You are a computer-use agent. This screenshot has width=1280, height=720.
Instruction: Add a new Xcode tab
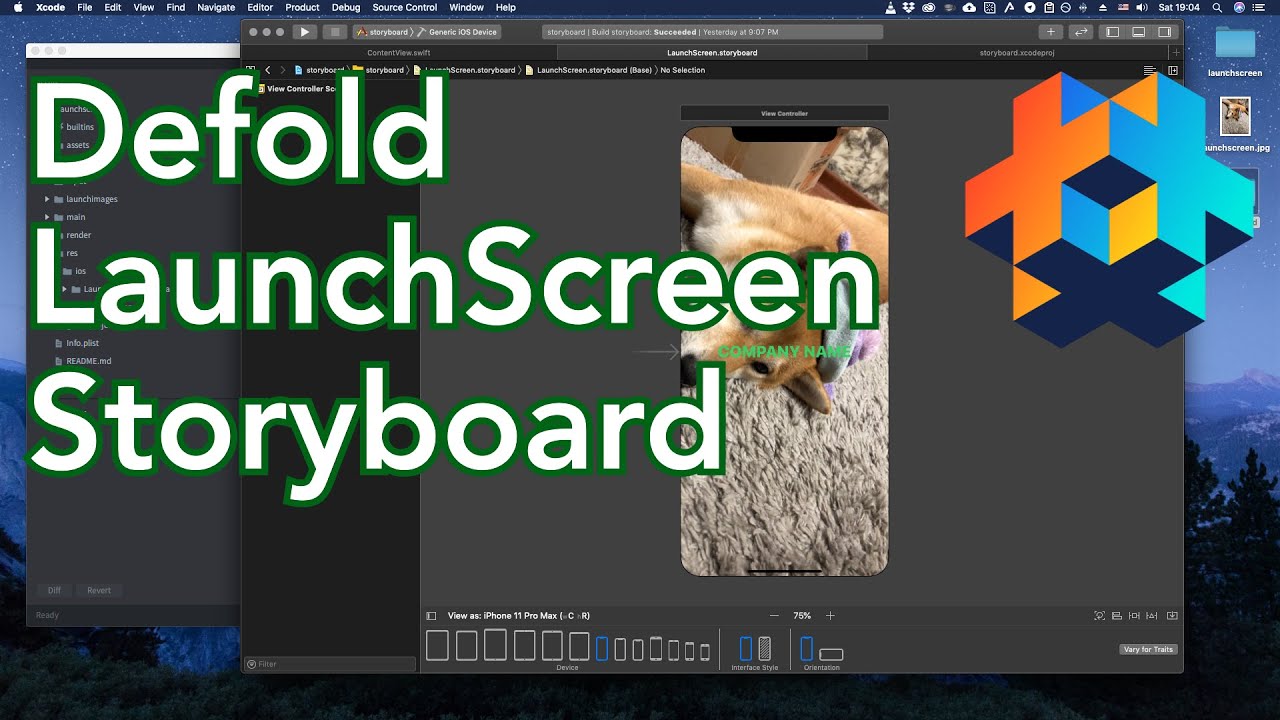1176,52
